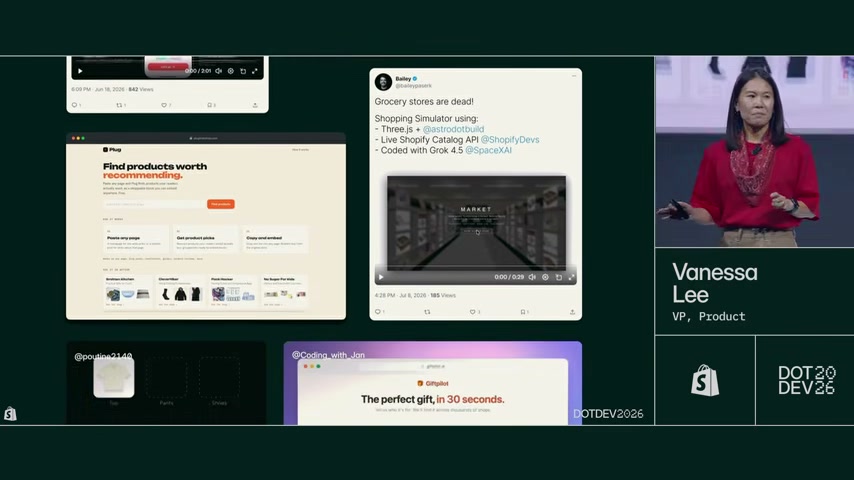Click the loop icon in Bailey tweet video
The width and height of the screenshot is (854, 480).
[559, 277]
